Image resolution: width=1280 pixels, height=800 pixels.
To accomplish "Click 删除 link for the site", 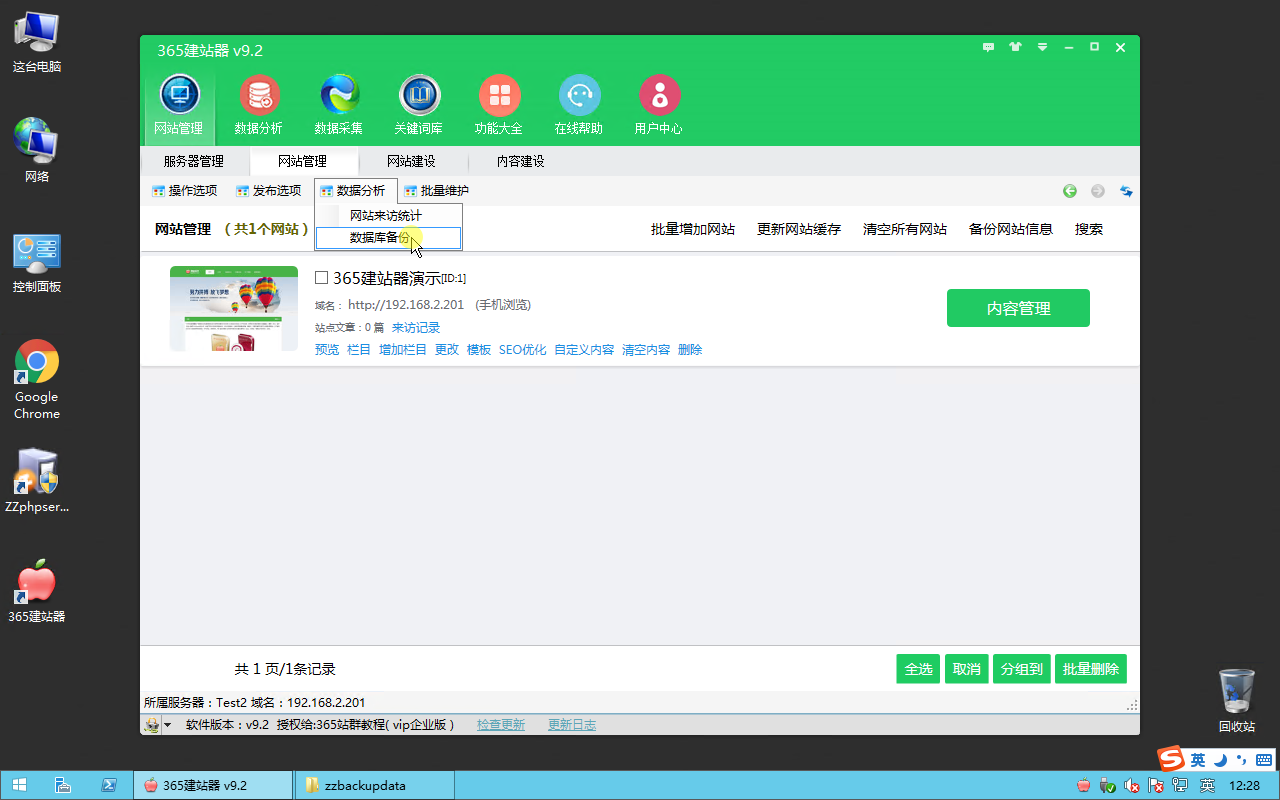I will (x=690, y=350).
